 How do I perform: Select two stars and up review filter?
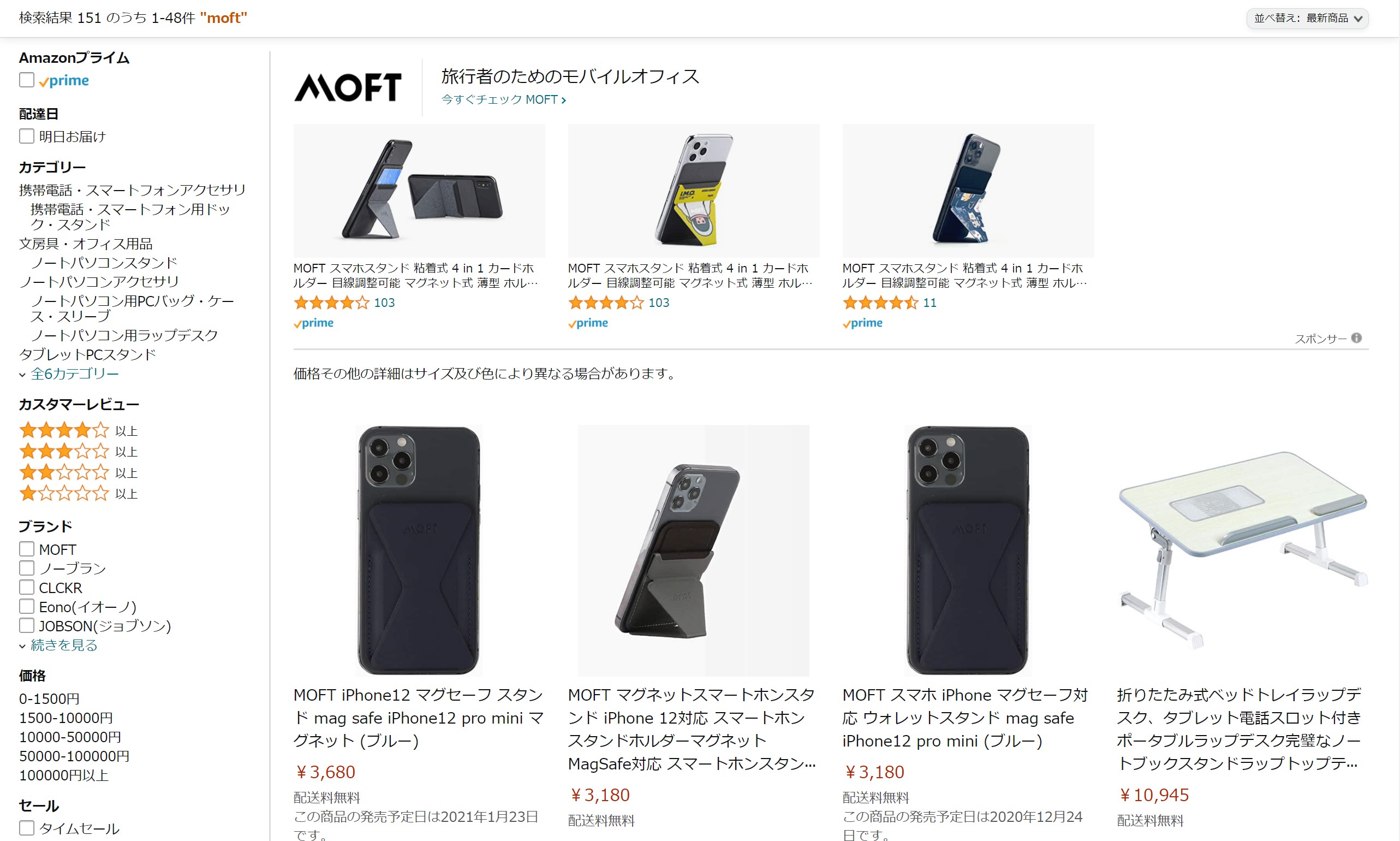coord(78,472)
